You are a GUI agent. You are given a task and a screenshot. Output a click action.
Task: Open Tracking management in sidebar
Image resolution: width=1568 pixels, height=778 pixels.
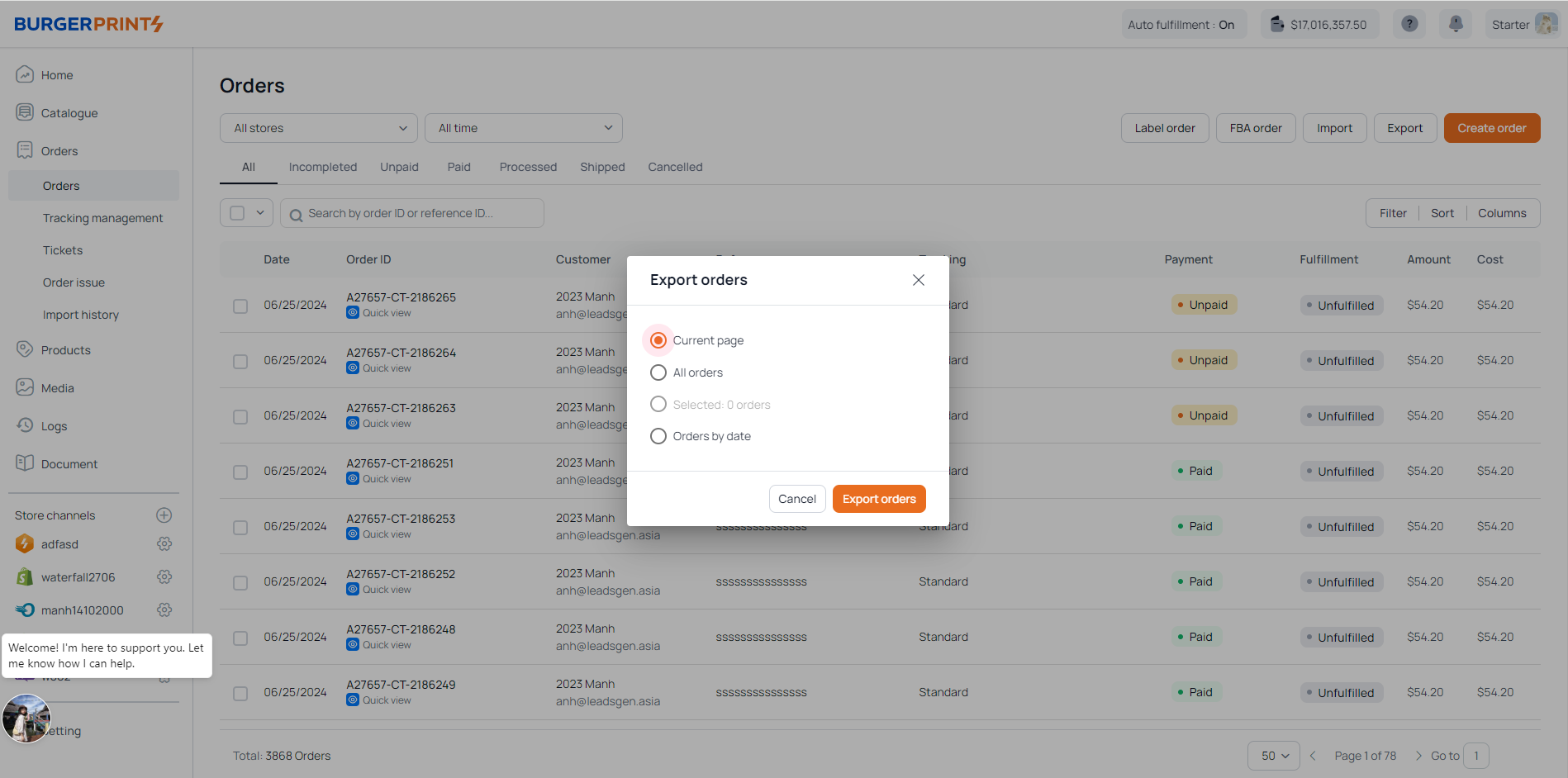point(102,218)
